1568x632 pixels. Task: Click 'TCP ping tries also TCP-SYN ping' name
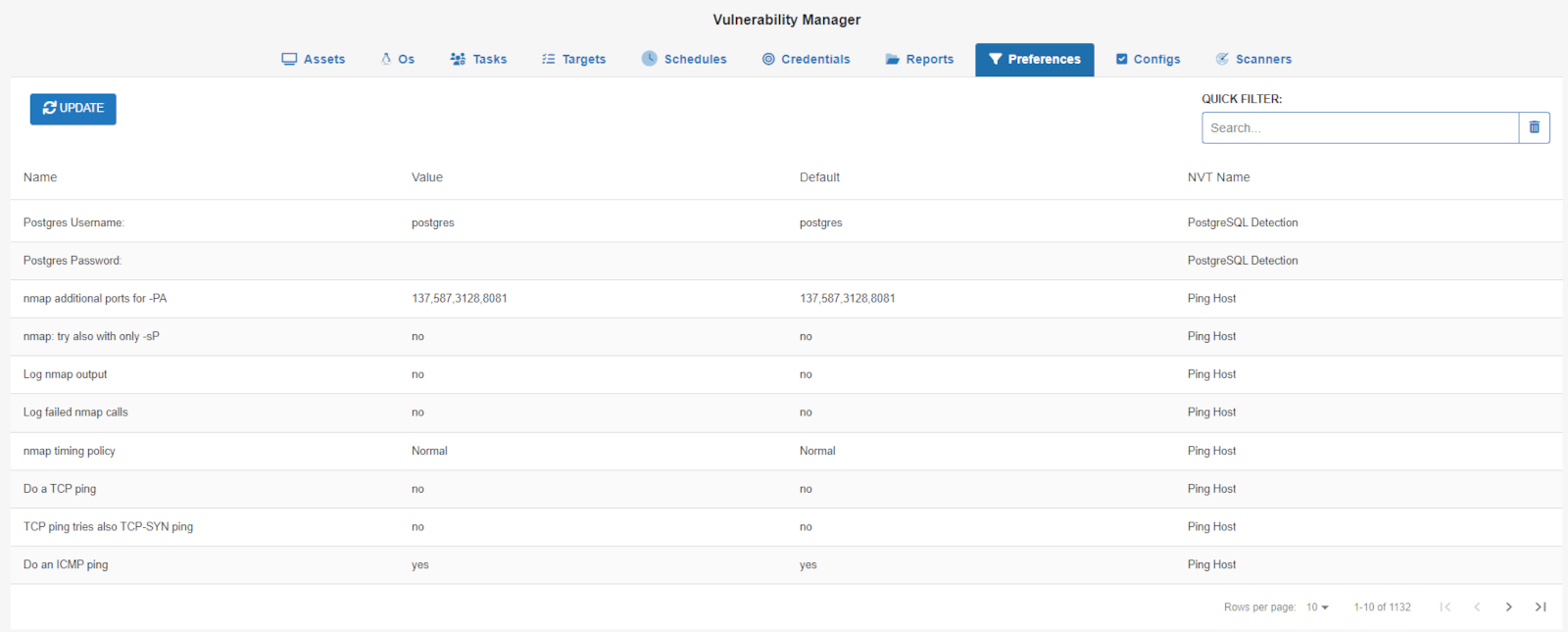108,527
